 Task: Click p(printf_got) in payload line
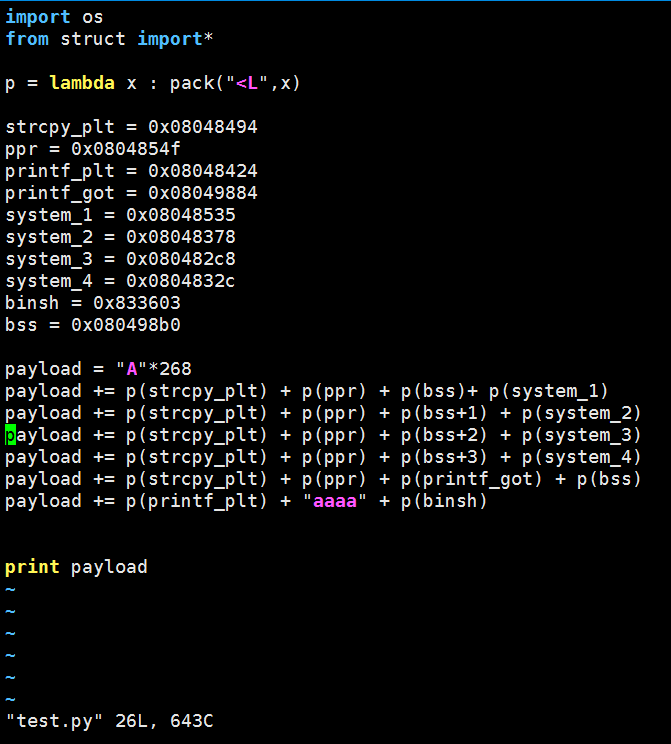472,479
